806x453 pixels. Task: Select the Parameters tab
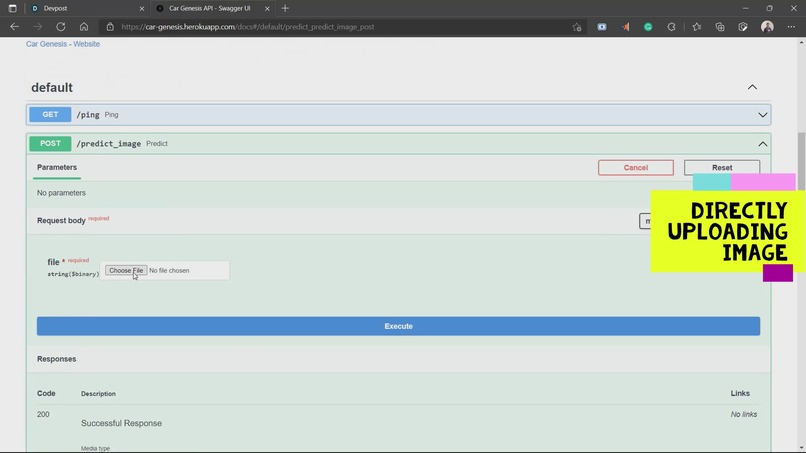pyautogui.click(x=57, y=168)
